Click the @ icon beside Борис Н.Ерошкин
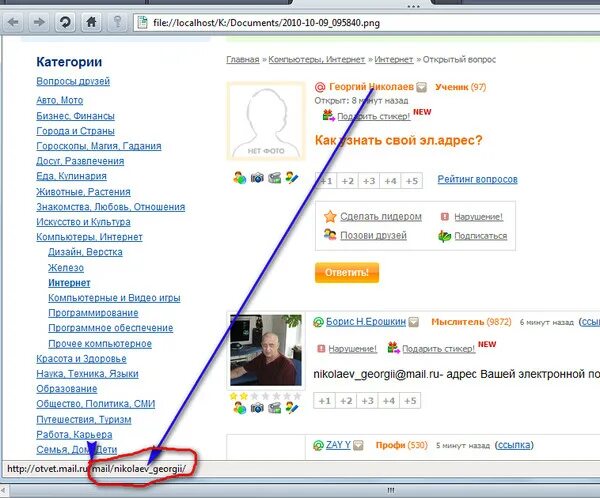Image resolution: width=600 pixels, height=498 pixels. pyautogui.click(x=318, y=322)
